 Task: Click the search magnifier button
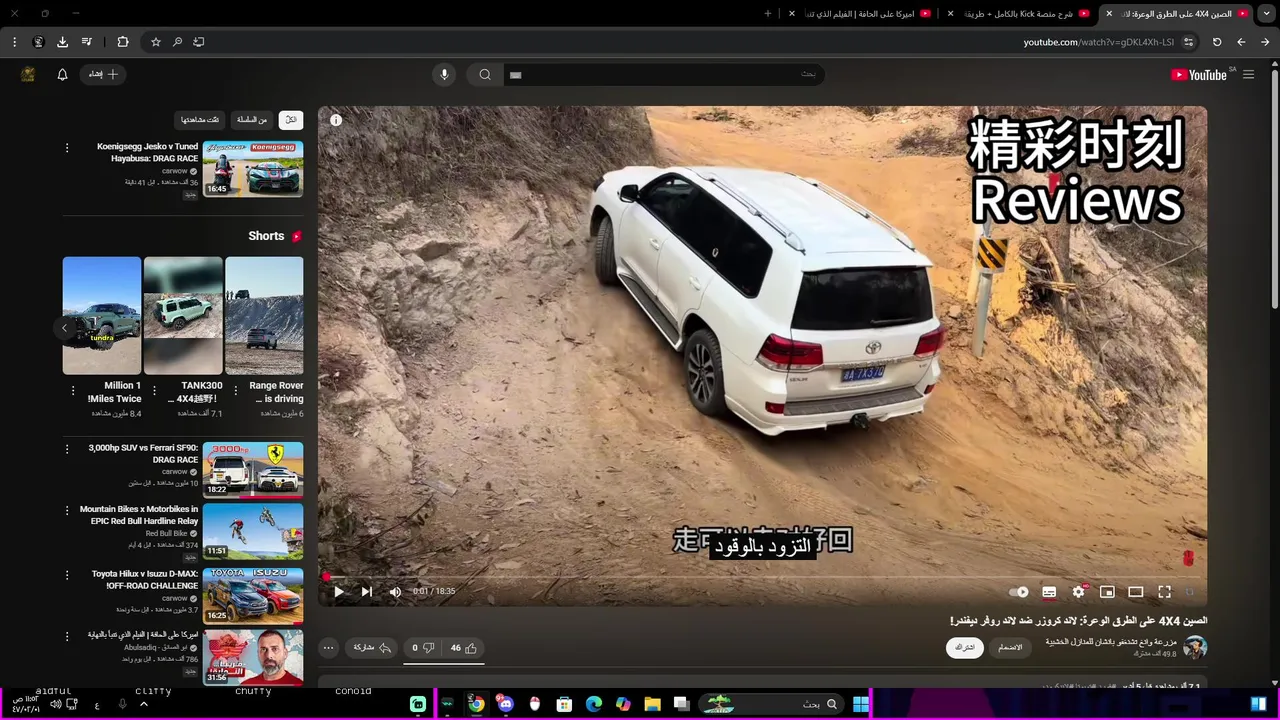(485, 74)
